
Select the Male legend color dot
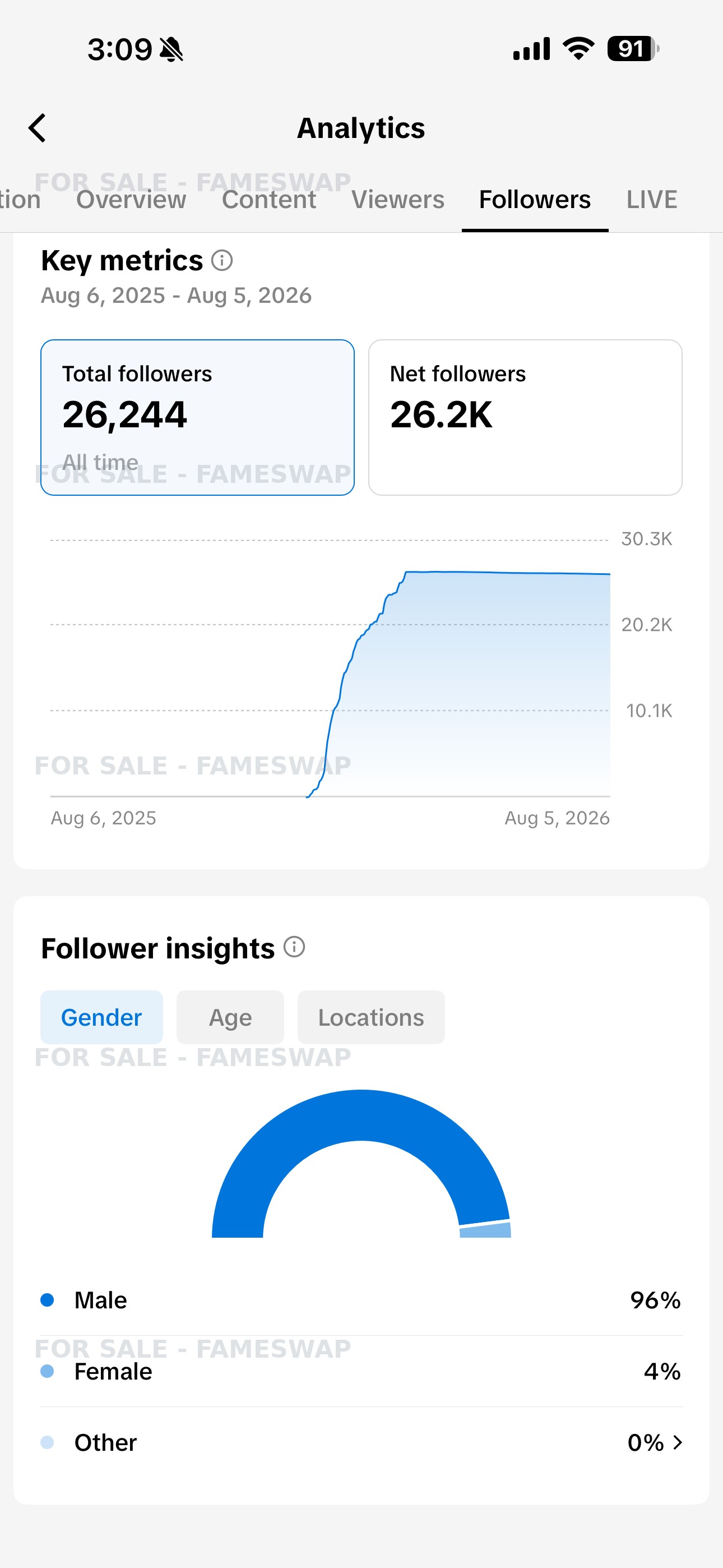(48, 1300)
